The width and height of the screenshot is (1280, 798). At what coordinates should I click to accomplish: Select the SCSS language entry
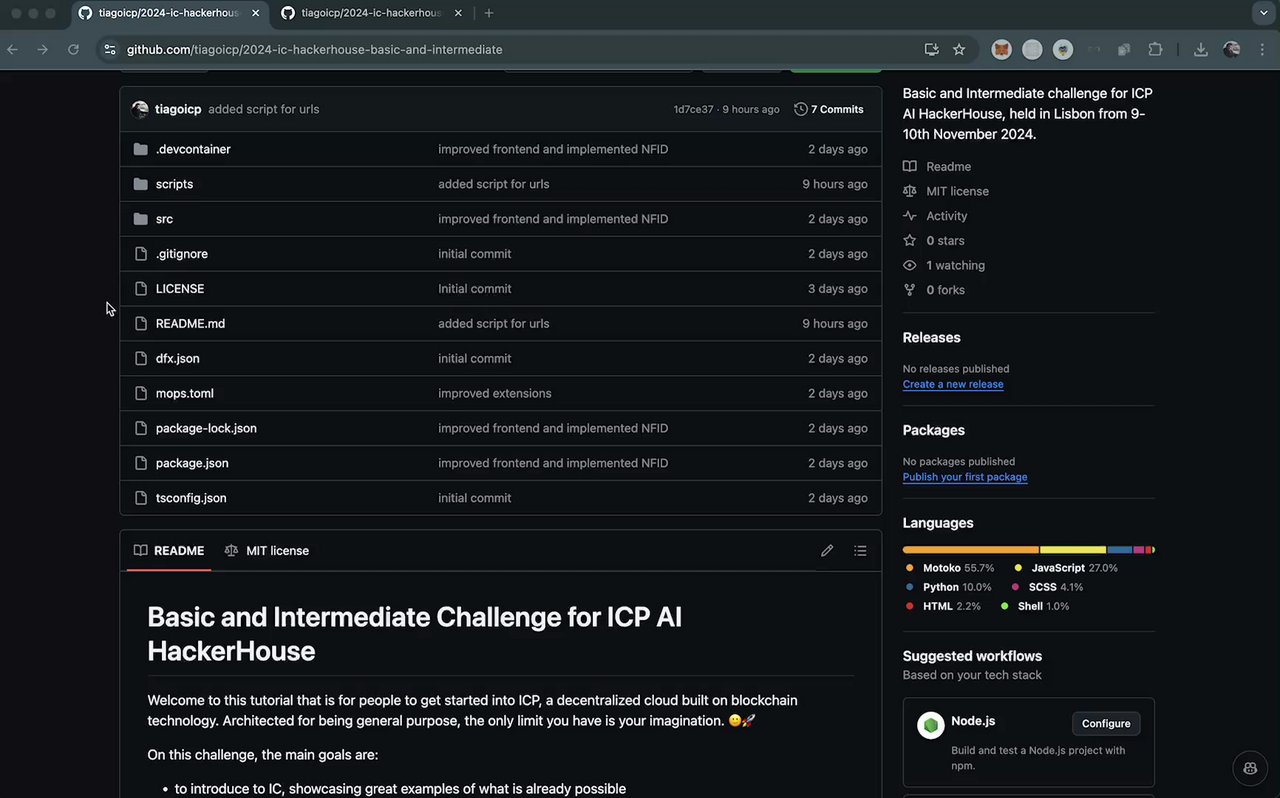pyautogui.click(x=1048, y=587)
